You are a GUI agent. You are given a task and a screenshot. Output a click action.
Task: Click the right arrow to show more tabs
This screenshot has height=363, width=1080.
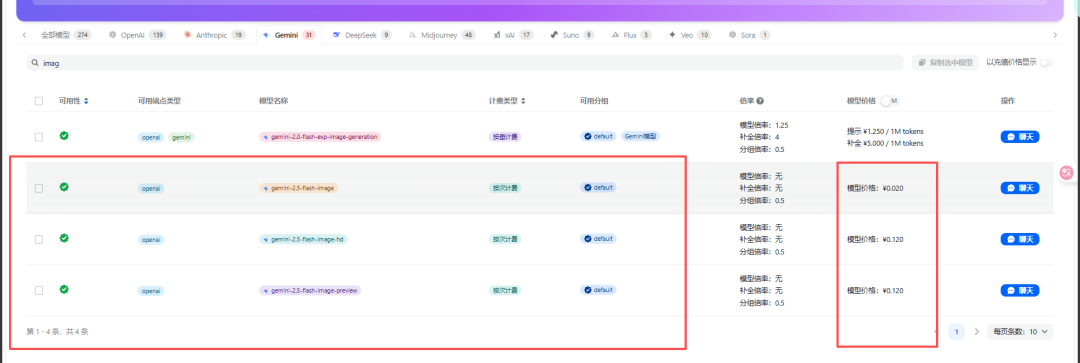coord(1055,34)
